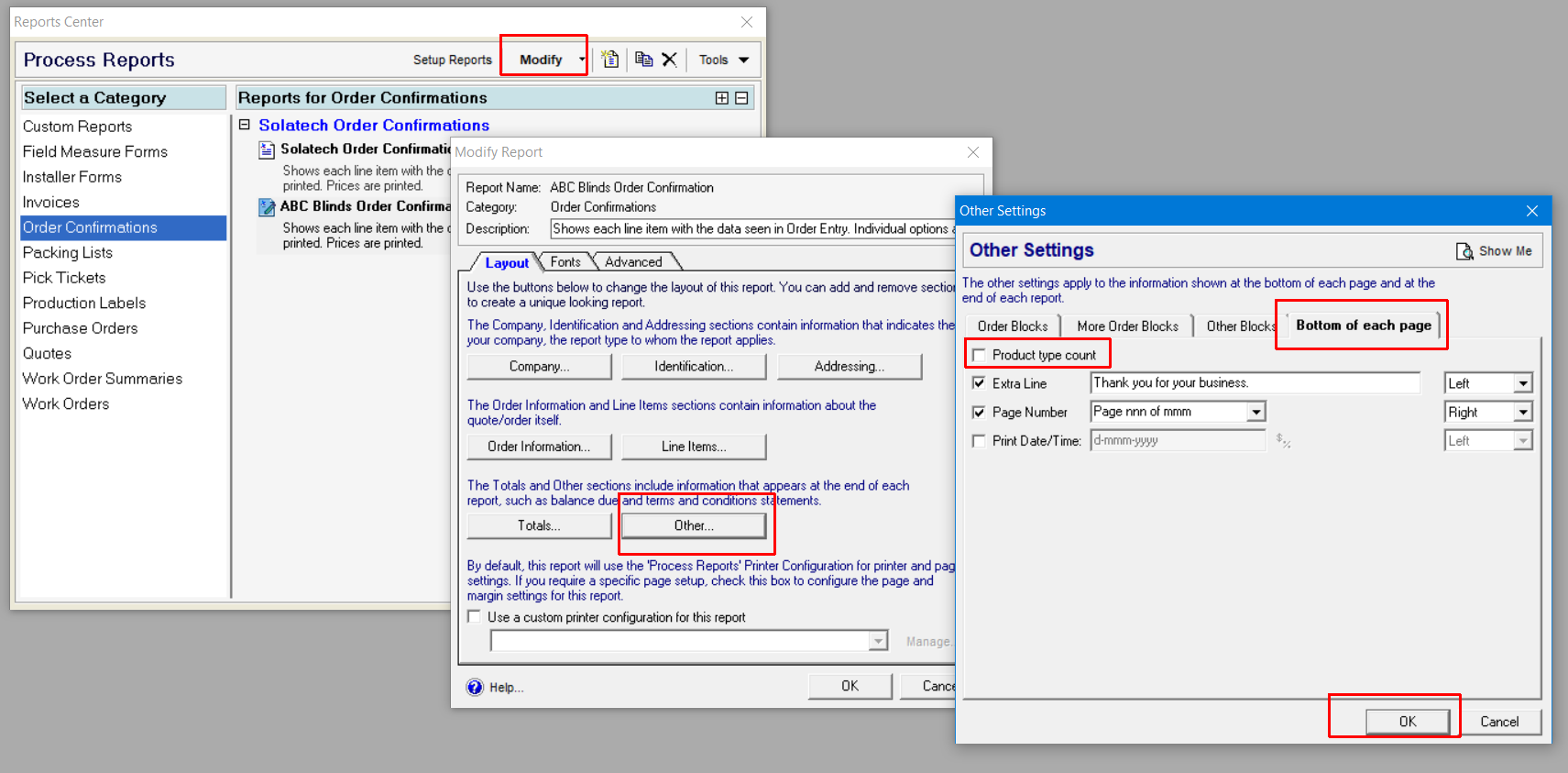1568x773 pixels.
Task: Click the Order Information... button
Action: coord(540,447)
